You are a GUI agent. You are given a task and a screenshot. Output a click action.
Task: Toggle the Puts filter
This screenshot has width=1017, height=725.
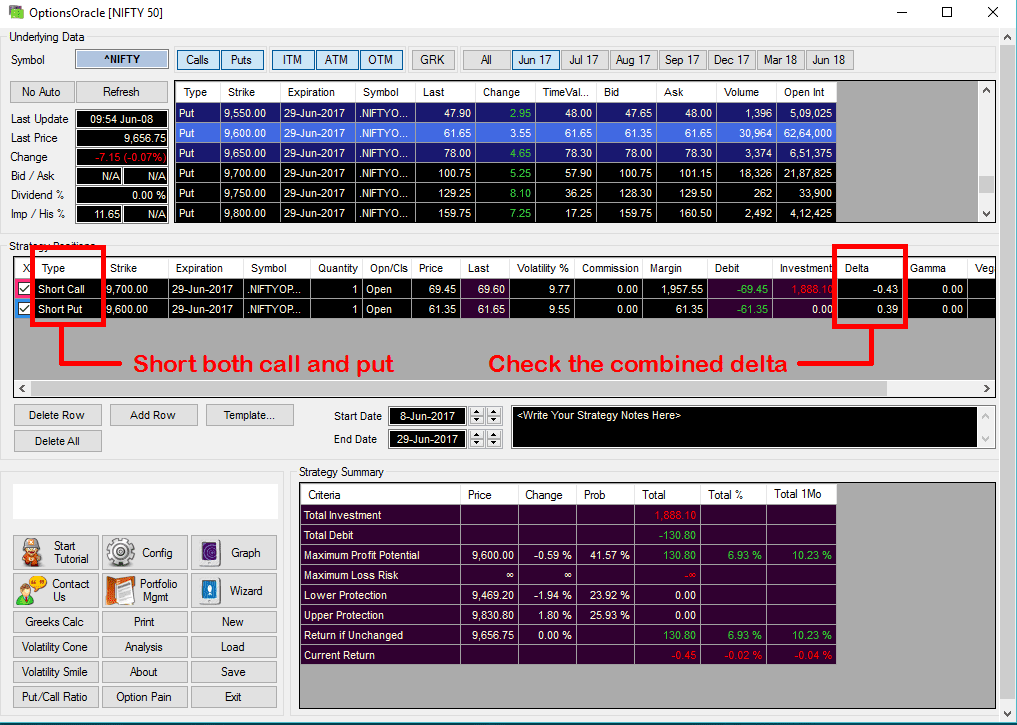(241, 60)
